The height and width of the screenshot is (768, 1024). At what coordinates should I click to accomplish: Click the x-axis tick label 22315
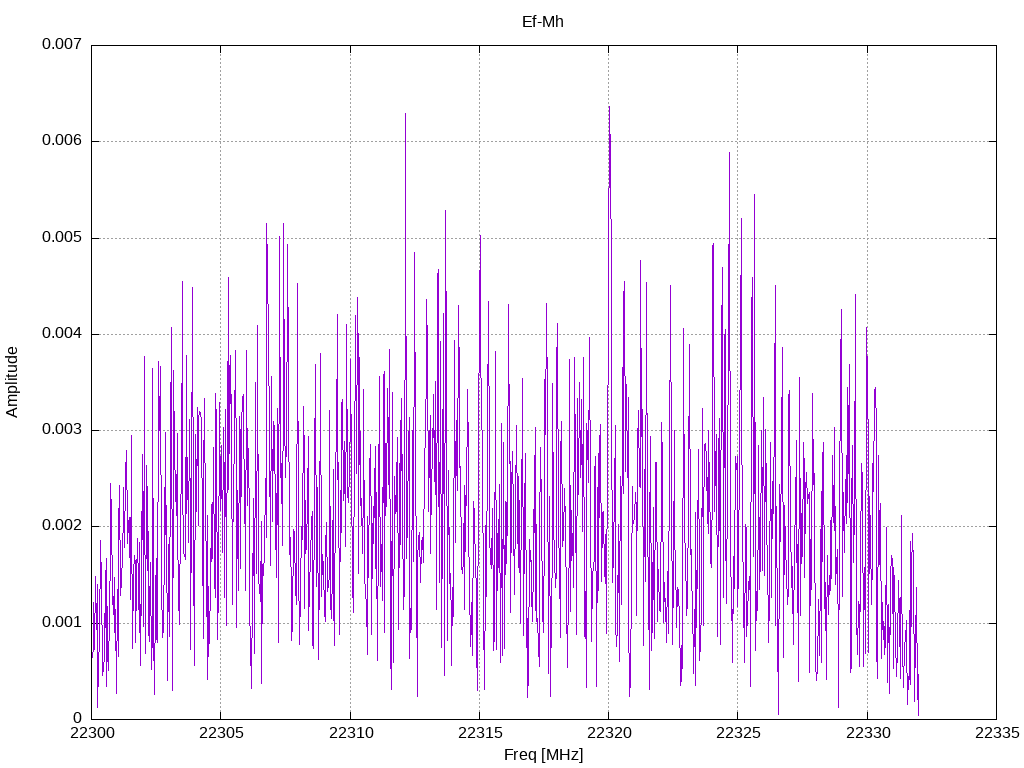(x=479, y=733)
